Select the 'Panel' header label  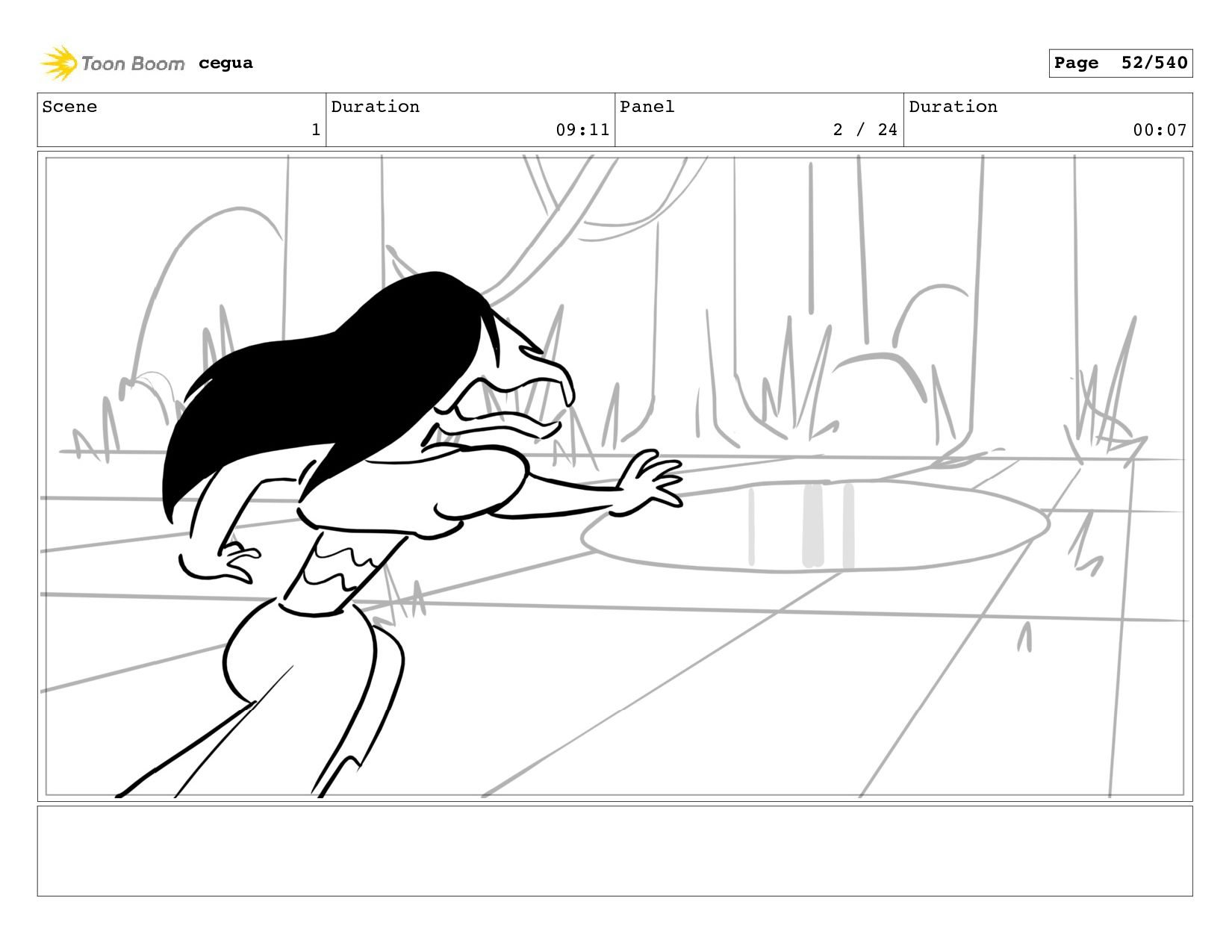click(647, 107)
